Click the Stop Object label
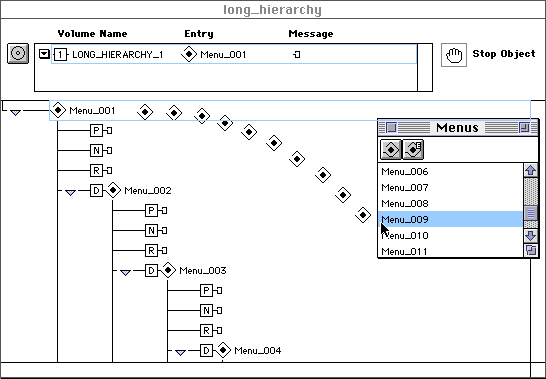The width and height of the screenshot is (546, 379). pyautogui.click(x=504, y=54)
